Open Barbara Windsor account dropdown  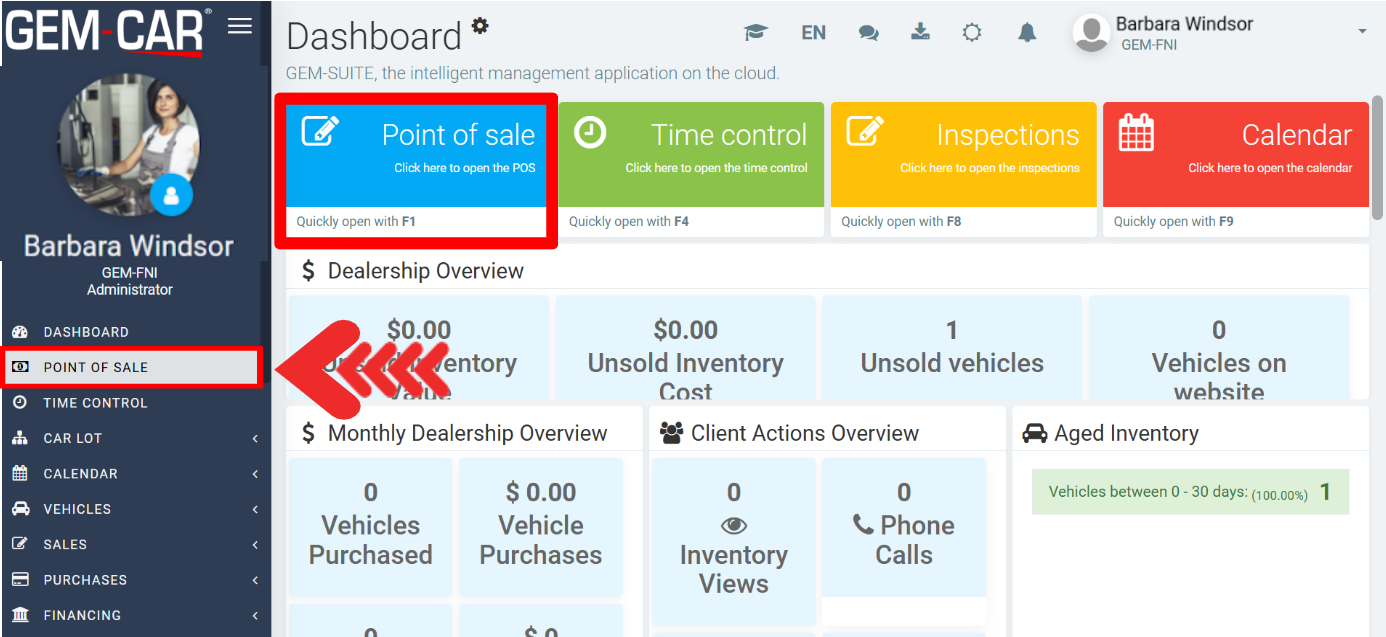[1220, 33]
